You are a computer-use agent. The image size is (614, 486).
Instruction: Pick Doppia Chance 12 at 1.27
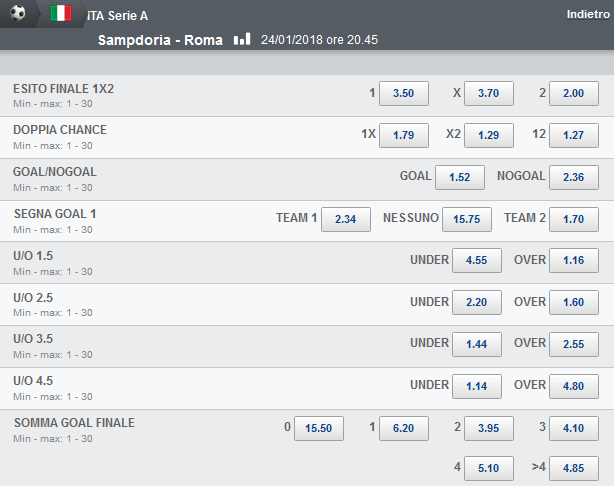pyautogui.click(x=574, y=135)
